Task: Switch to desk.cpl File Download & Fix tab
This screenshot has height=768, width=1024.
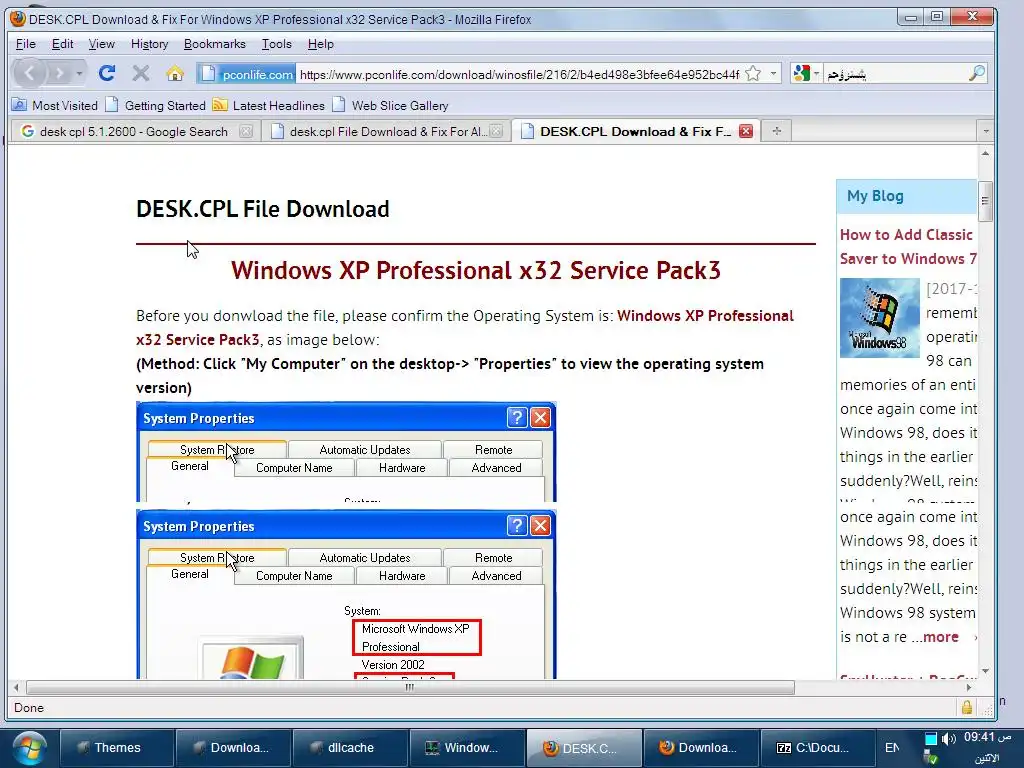Action: click(x=386, y=131)
